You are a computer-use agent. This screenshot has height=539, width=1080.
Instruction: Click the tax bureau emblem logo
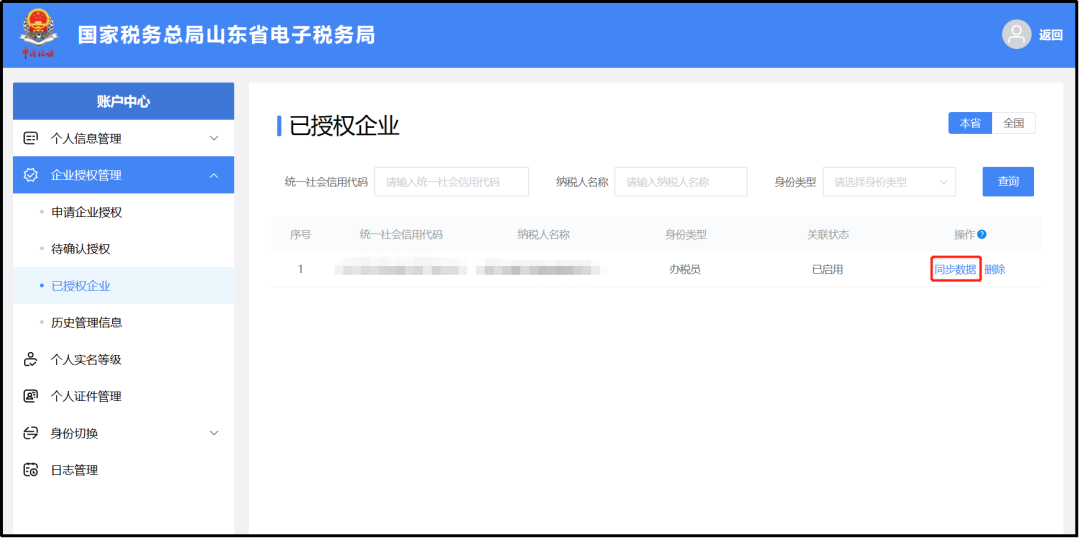[x=39, y=33]
